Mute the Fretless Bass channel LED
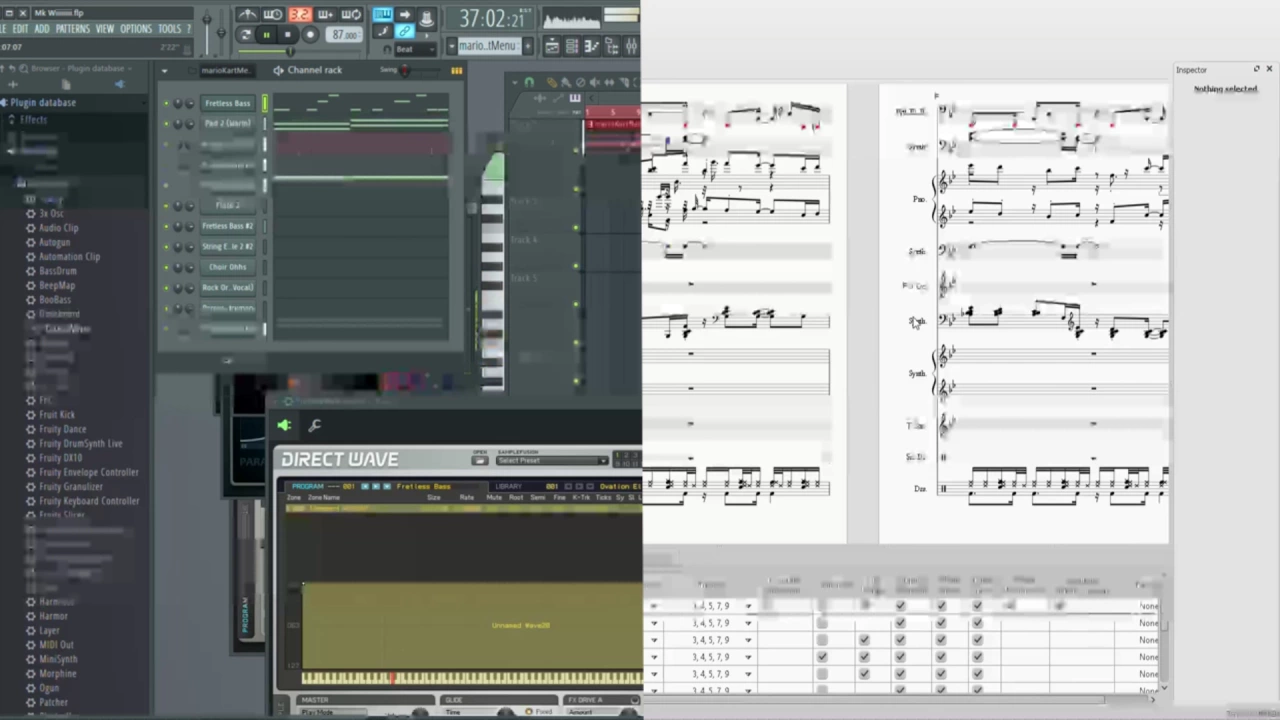1280x720 pixels. tap(166, 103)
